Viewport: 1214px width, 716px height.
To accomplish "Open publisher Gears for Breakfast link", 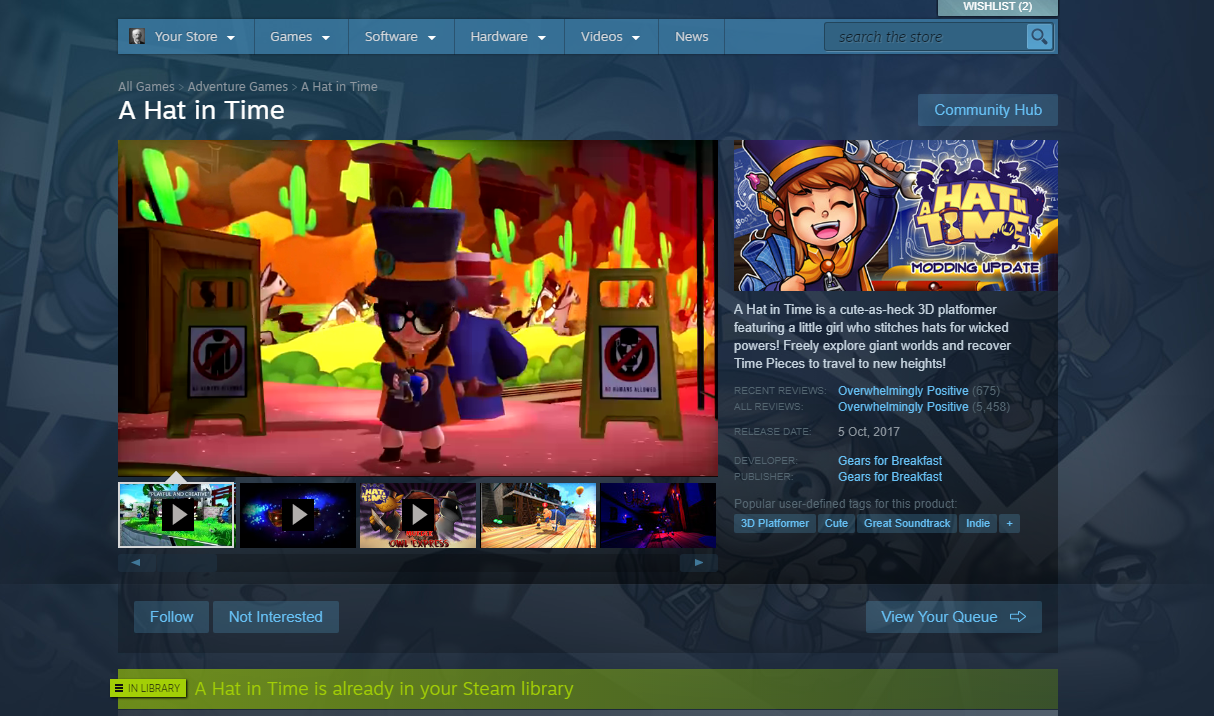I will (x=890, y=477).
